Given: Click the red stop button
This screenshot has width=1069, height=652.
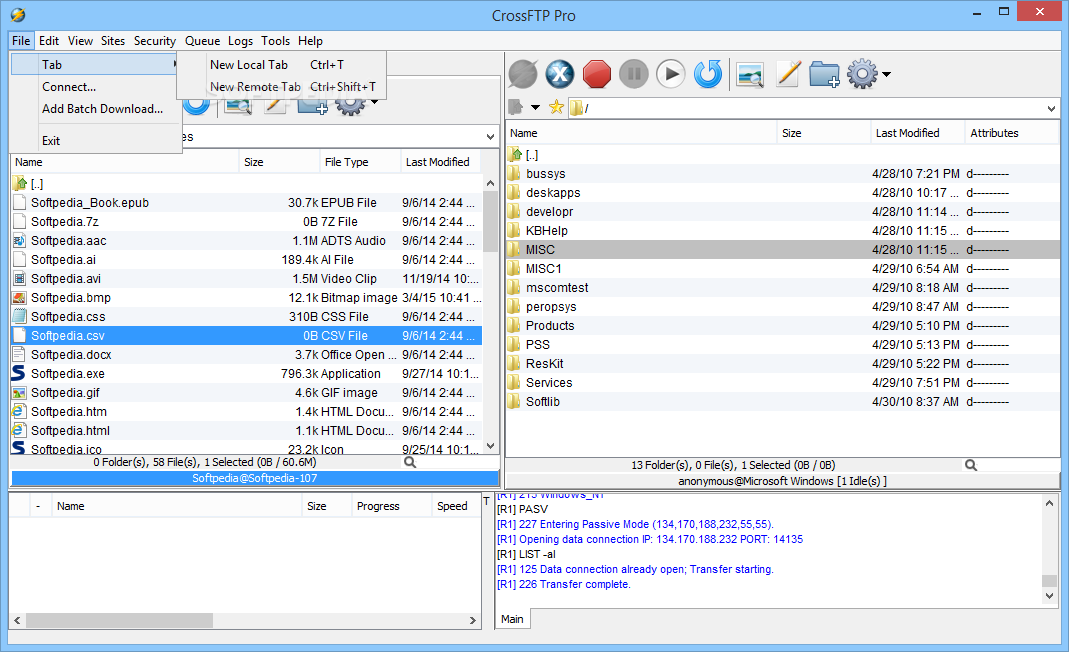Looking at the screenshot, I should 597,74.
